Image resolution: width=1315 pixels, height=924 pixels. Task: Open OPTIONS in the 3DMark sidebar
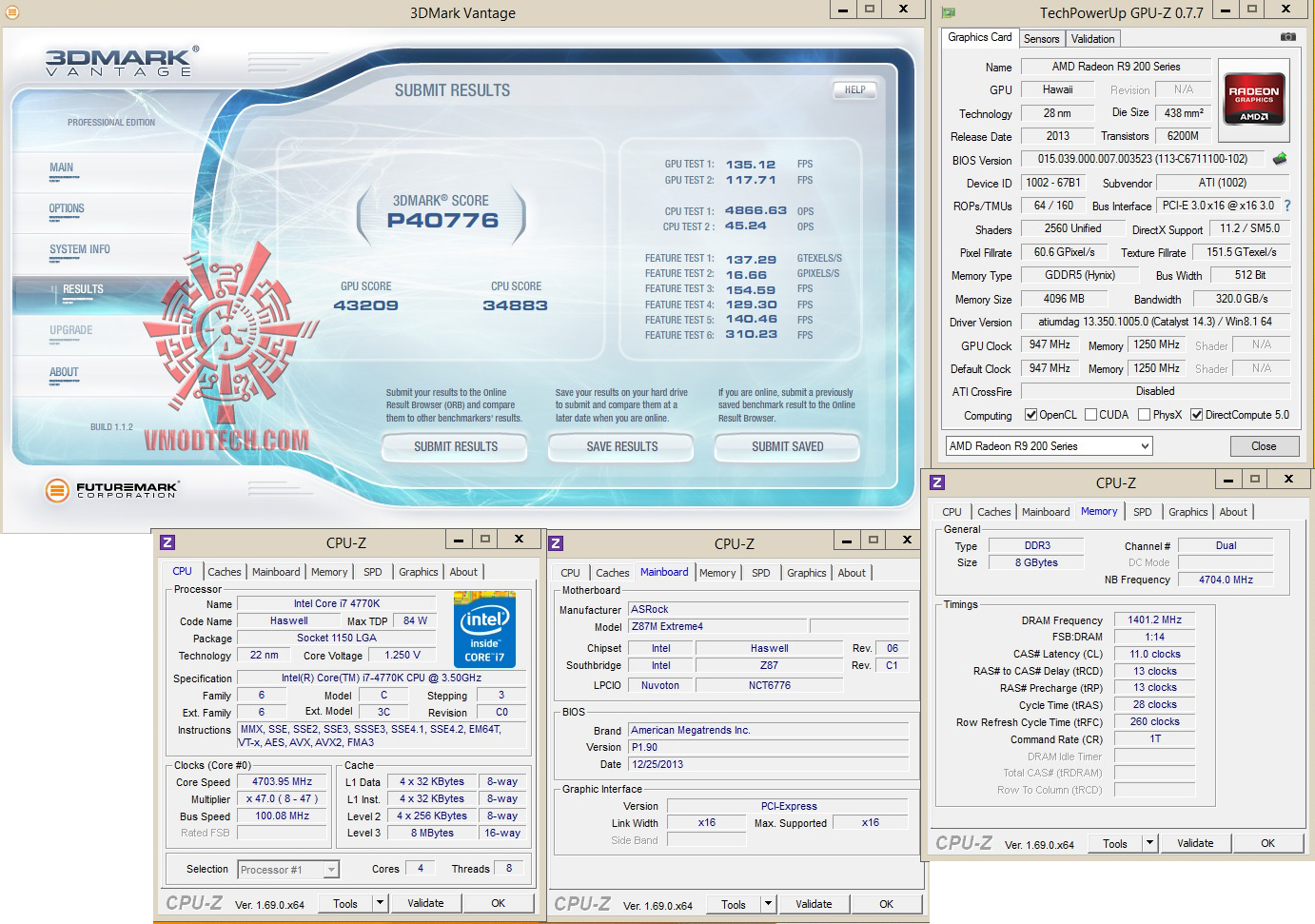coord(67,208)
